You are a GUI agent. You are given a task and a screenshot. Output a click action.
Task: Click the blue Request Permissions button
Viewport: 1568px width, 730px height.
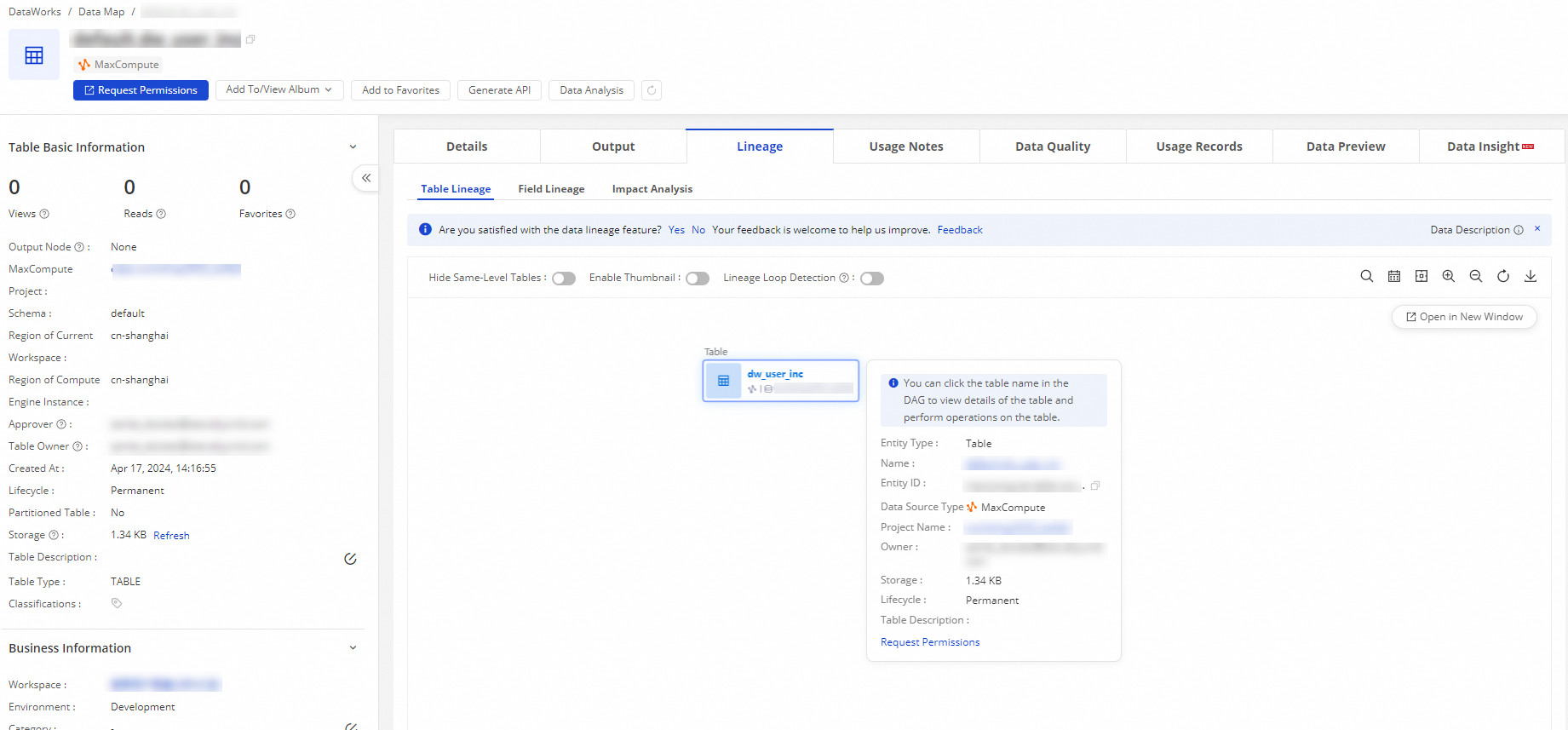[x=141, y=90]
